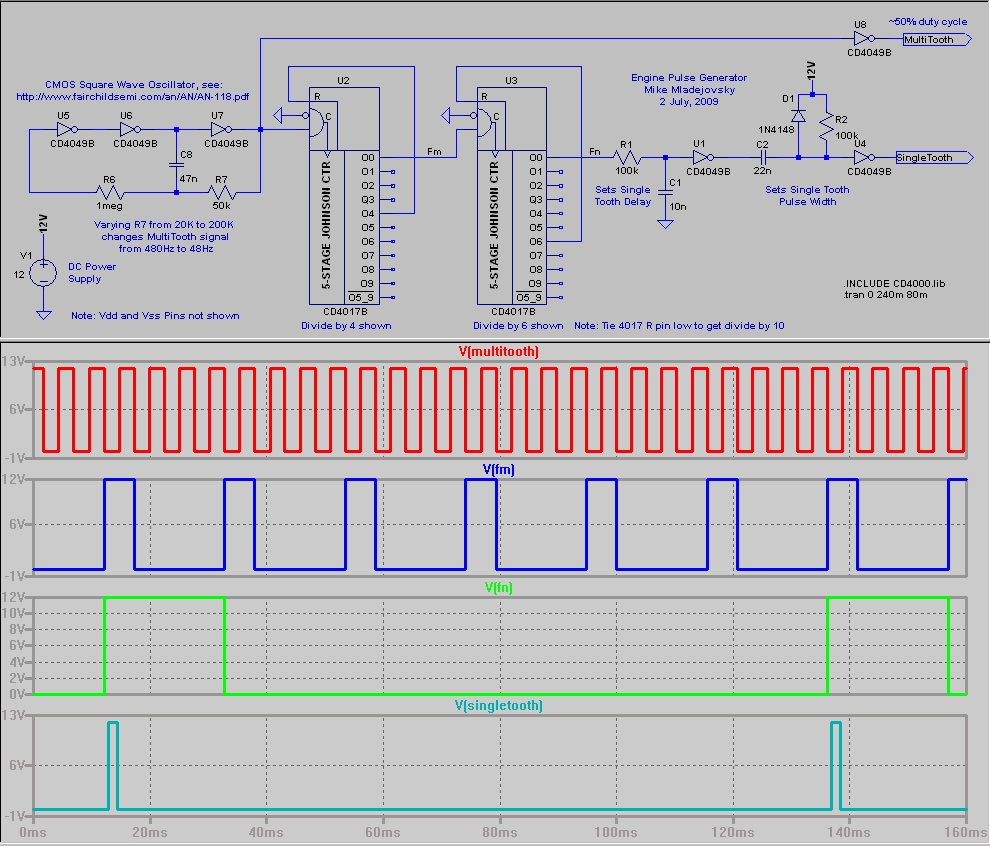Click the 120ms time axis label
The image size is (990, 846).
click(733, 833)
